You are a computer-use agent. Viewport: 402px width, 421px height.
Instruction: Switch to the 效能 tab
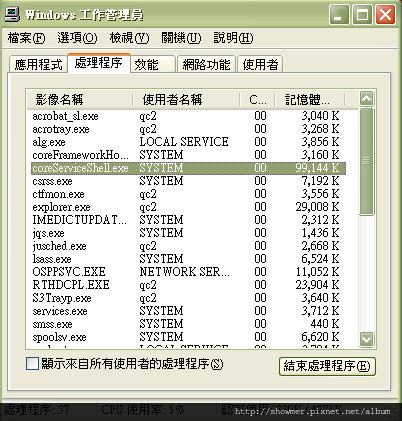click(x=153, y=64)
